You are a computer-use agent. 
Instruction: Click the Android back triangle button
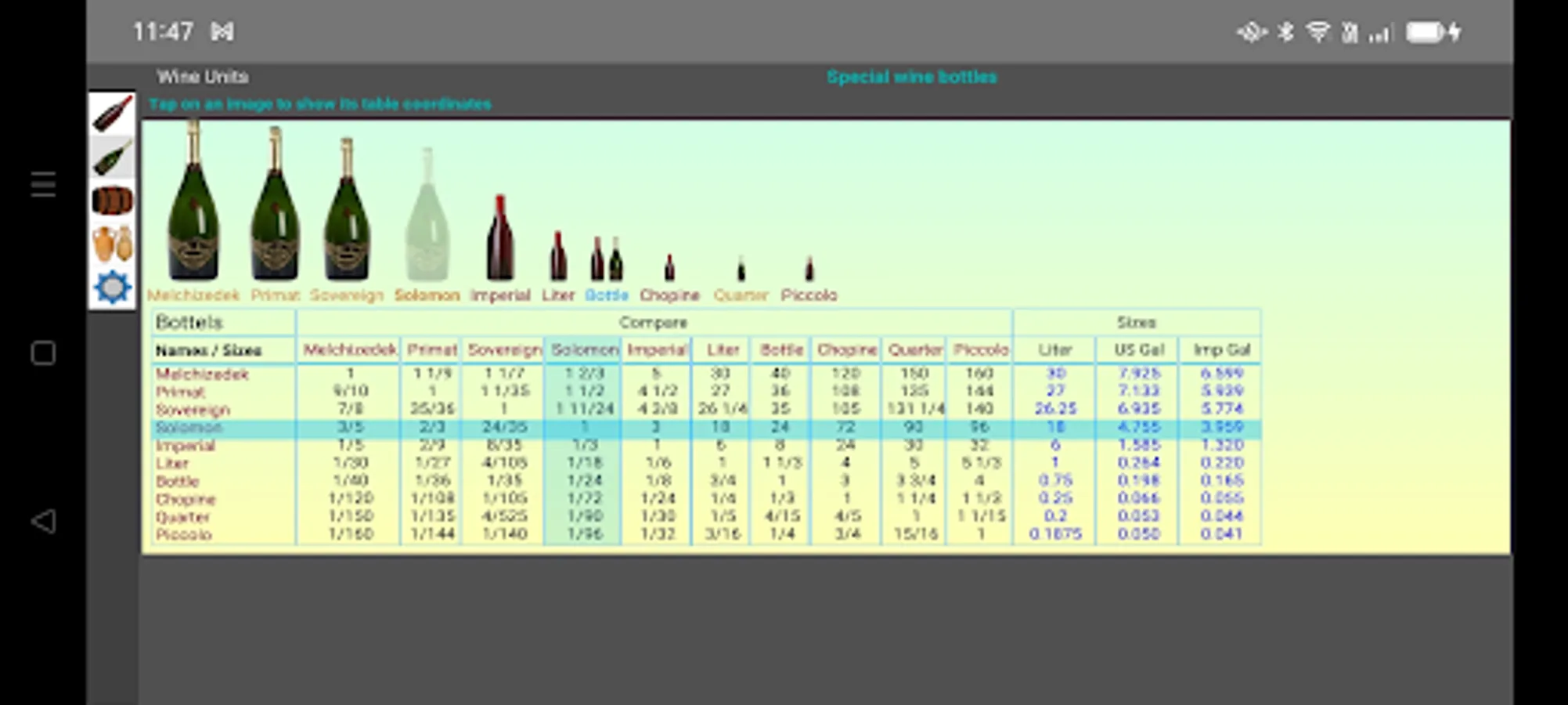(43, 521)
